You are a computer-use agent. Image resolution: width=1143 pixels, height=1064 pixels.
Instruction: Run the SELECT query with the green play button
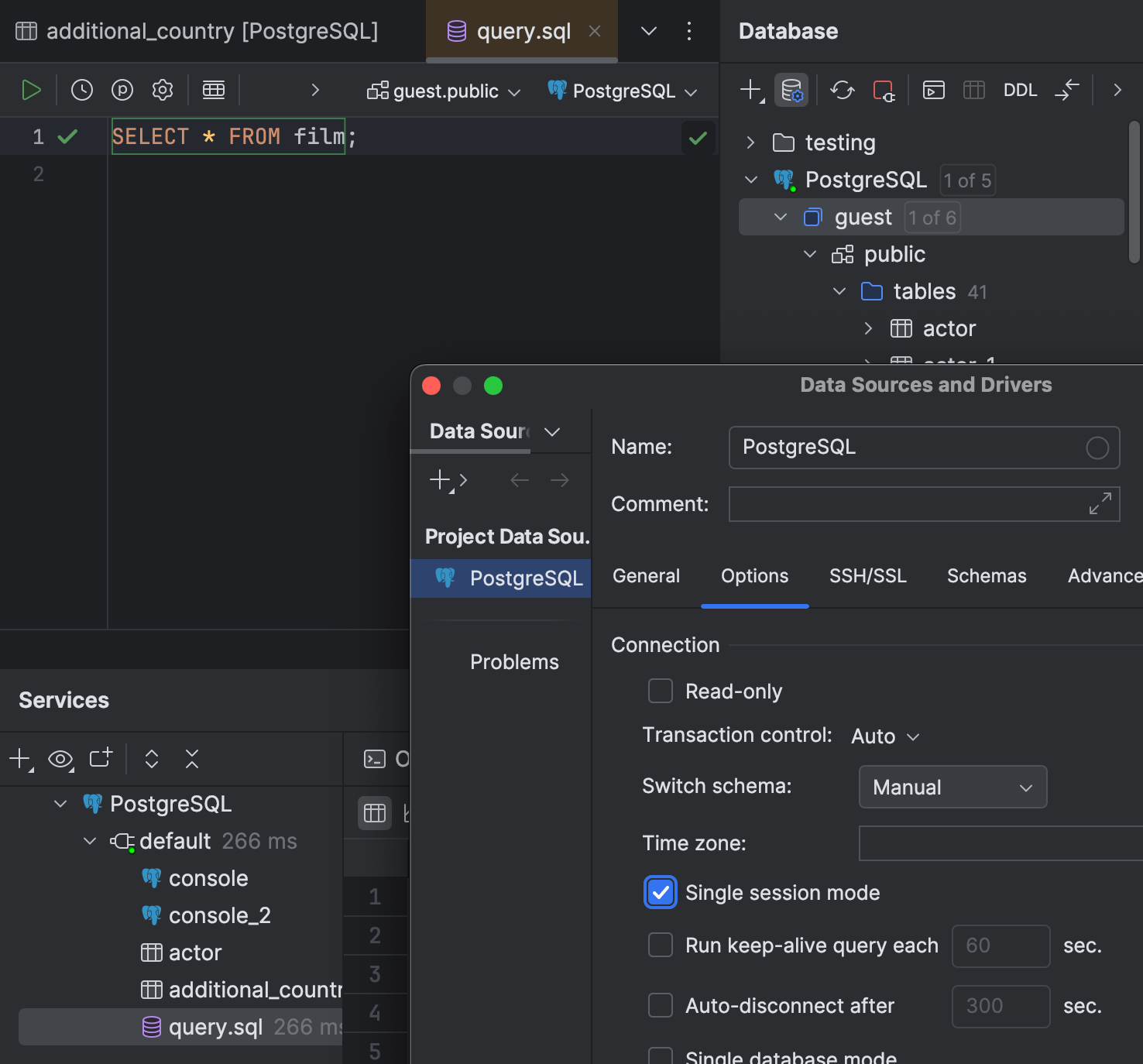coord(32,89)
